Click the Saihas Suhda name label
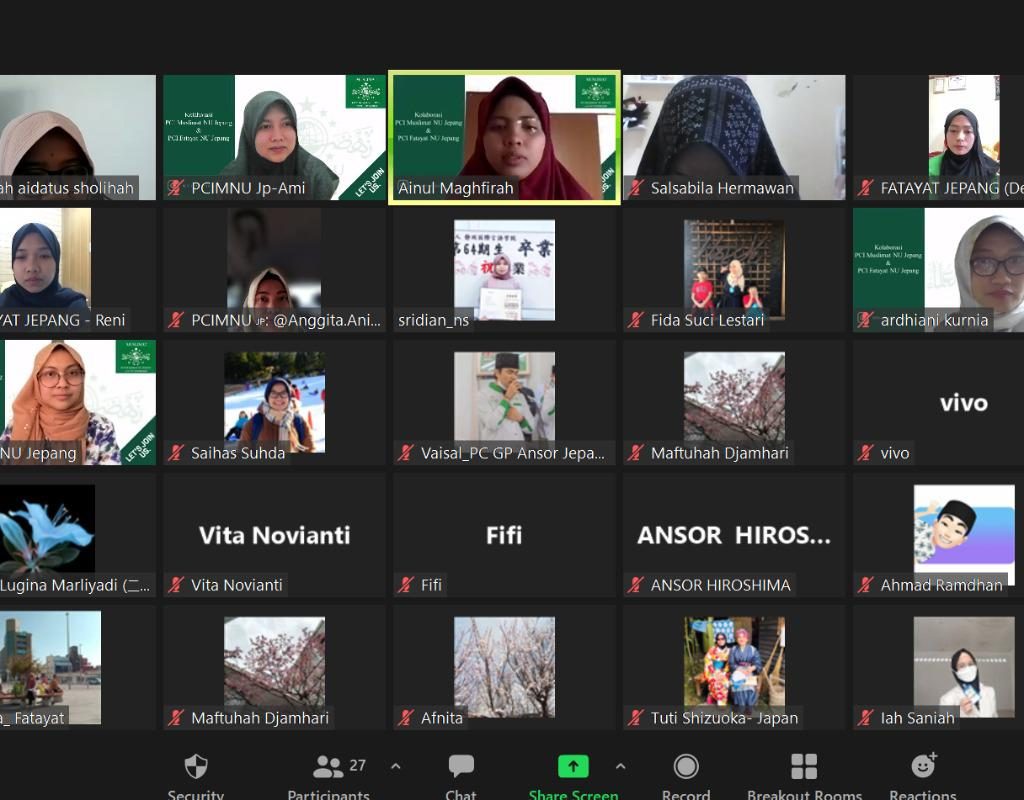The width and height of the screenshot is (1024, 800). 238,453
